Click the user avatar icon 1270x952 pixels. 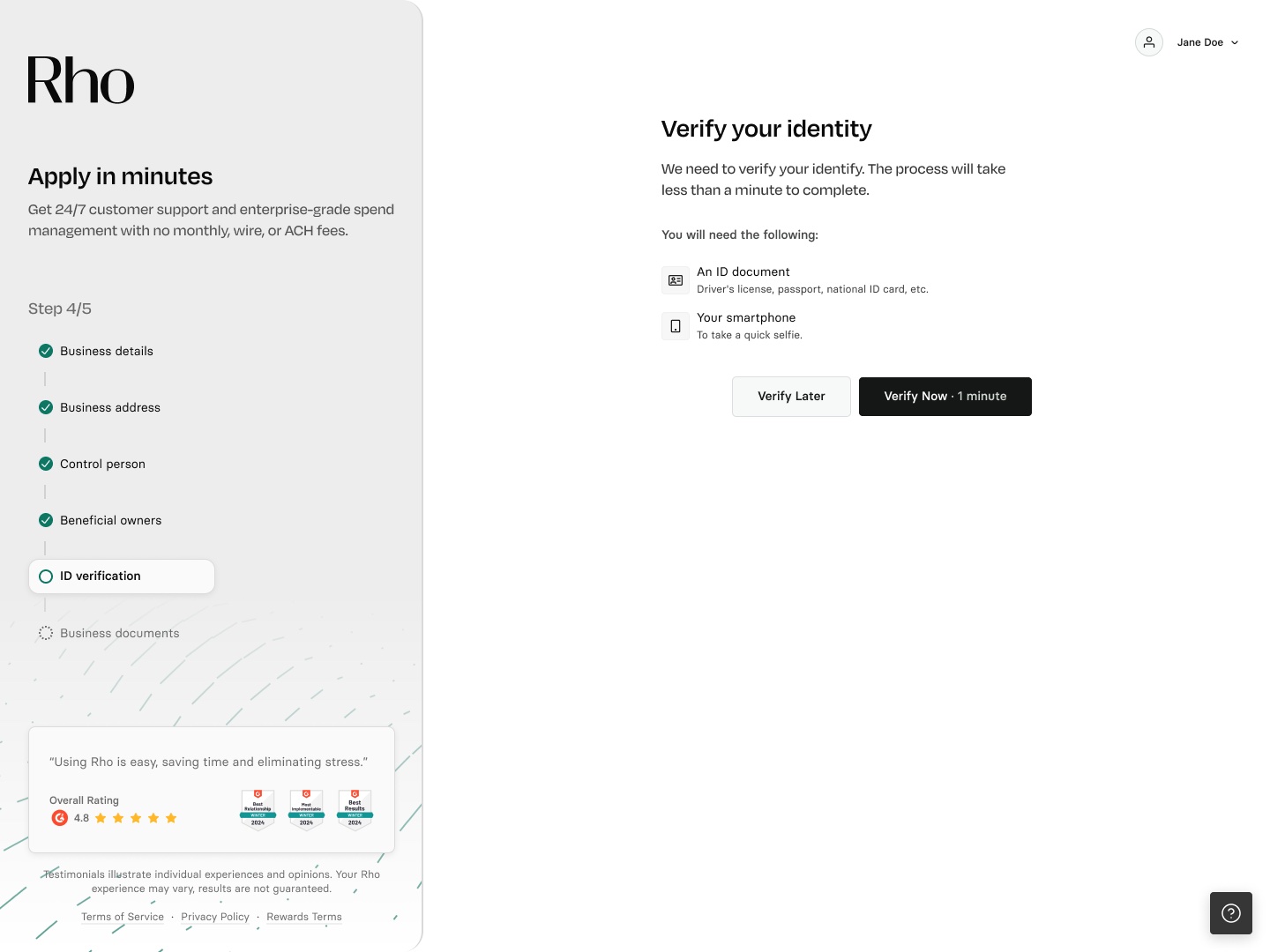[x=1149, y=42]
